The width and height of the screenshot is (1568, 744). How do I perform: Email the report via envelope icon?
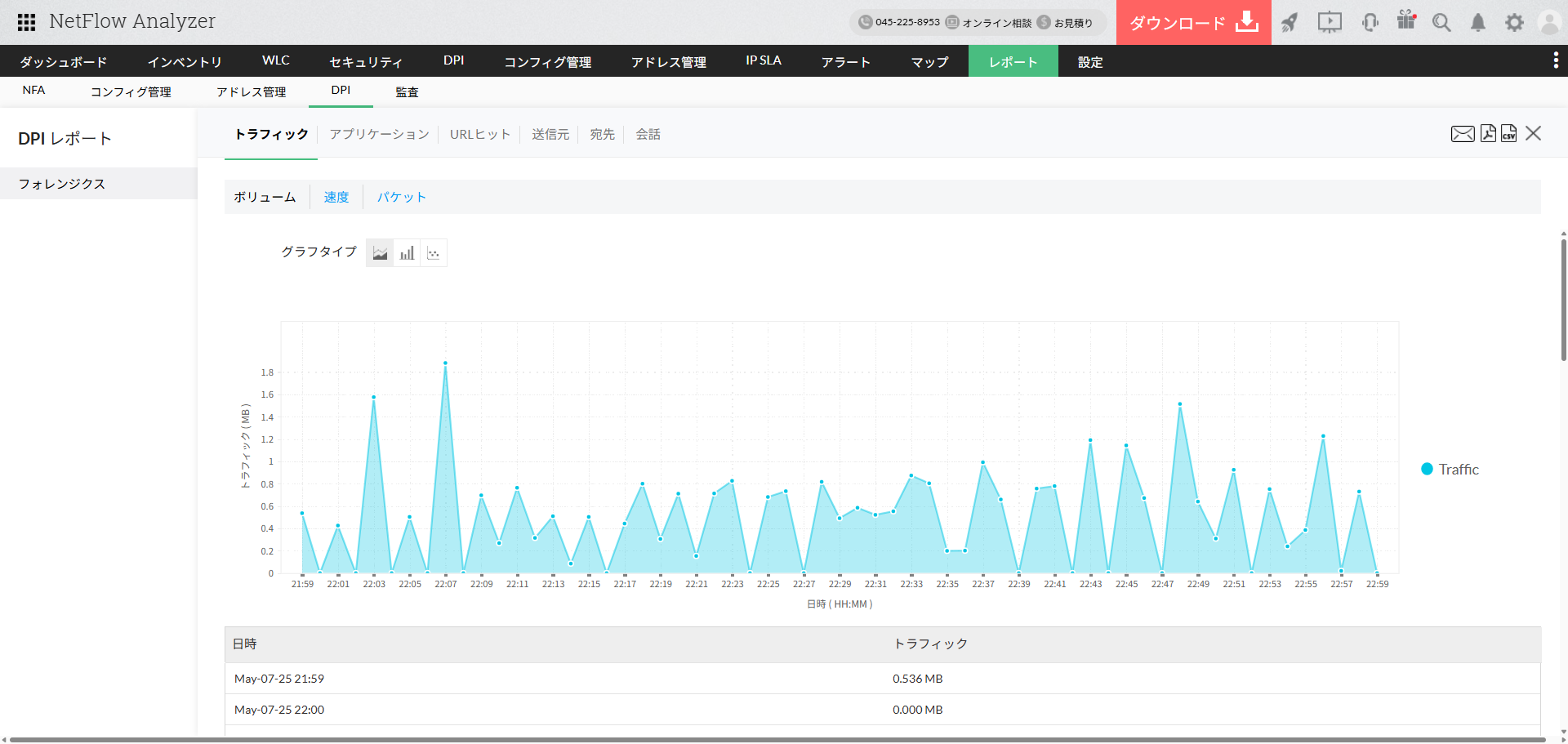[x=1462, y=134]
